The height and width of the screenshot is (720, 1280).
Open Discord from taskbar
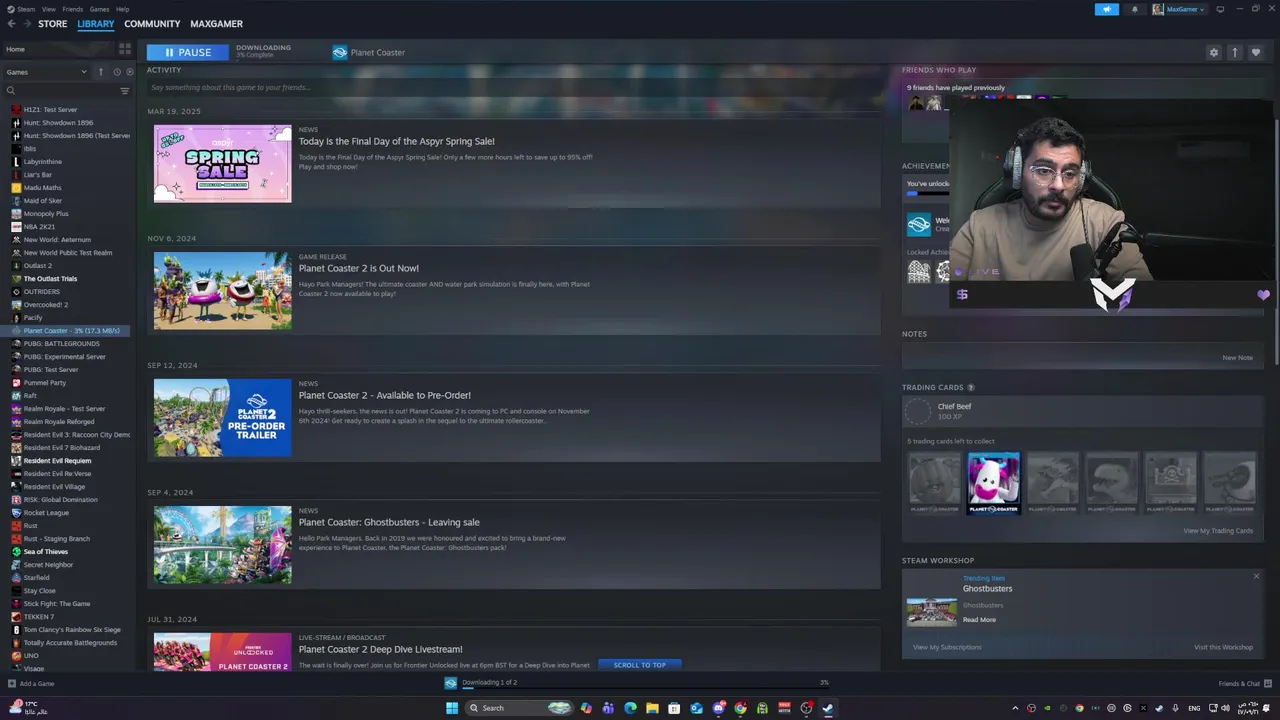[718, 708]
